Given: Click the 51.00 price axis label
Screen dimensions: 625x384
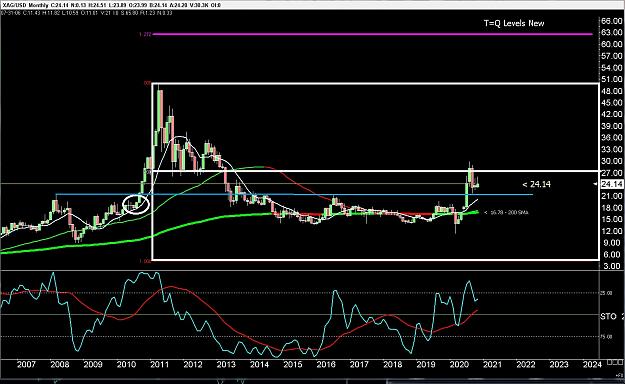Looking at the screenshot, I should tap(612, 79).
